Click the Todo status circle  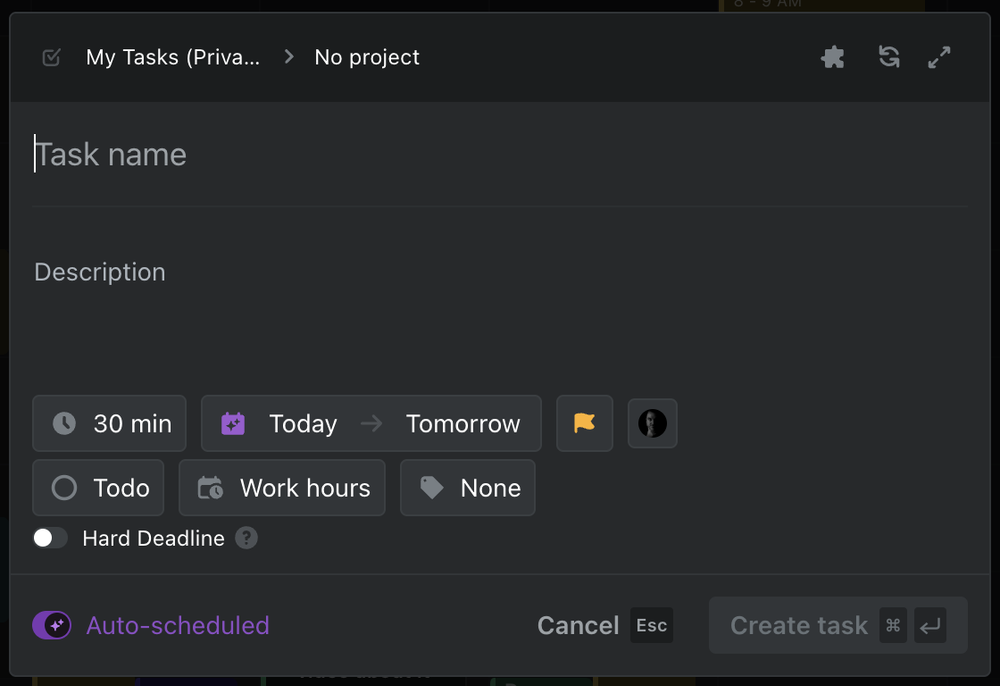[64, 488]
